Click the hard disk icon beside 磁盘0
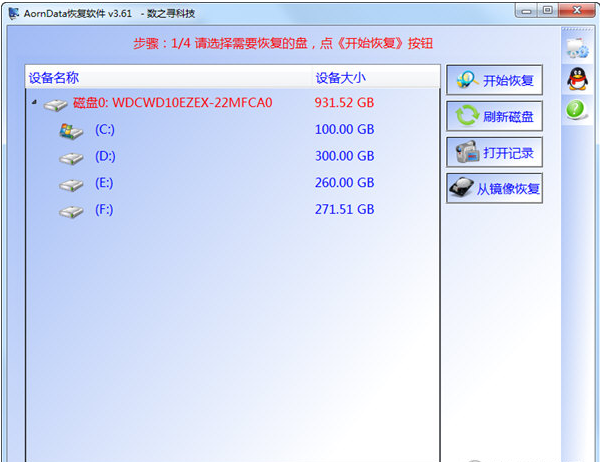The height and width of the screenshot is (462, 600). [55, 104]
